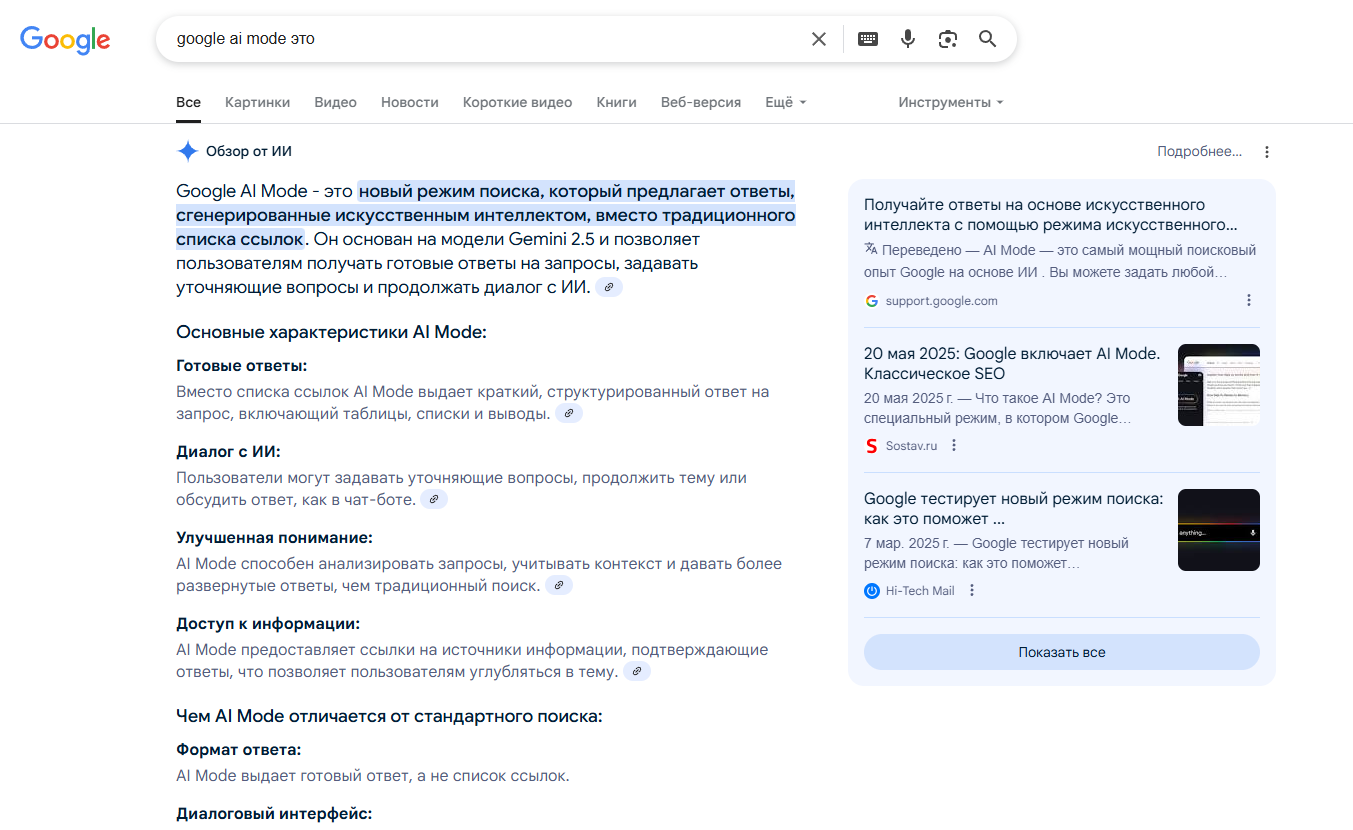Click the translate icon before 'Переведено'
This screenshot has height=830, width=1353.
pos(871,249)
